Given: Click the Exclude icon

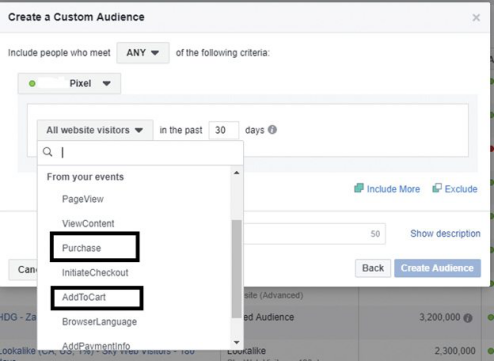Looking at the screenshot, I should pos(437,188).
